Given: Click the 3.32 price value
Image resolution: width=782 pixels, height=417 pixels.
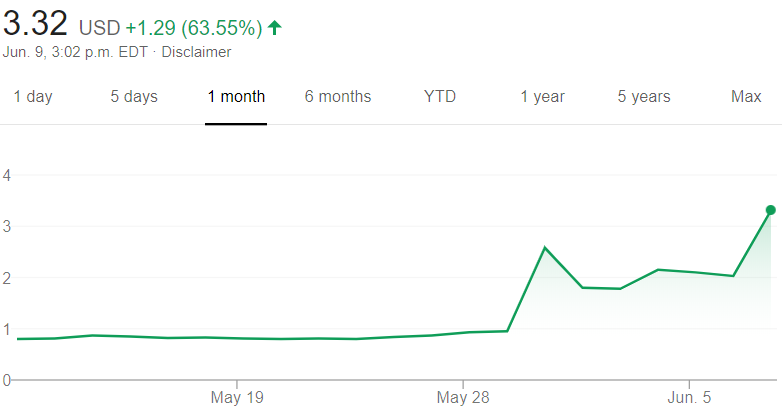Looking at the screenshot, I should tap(35, 23).
